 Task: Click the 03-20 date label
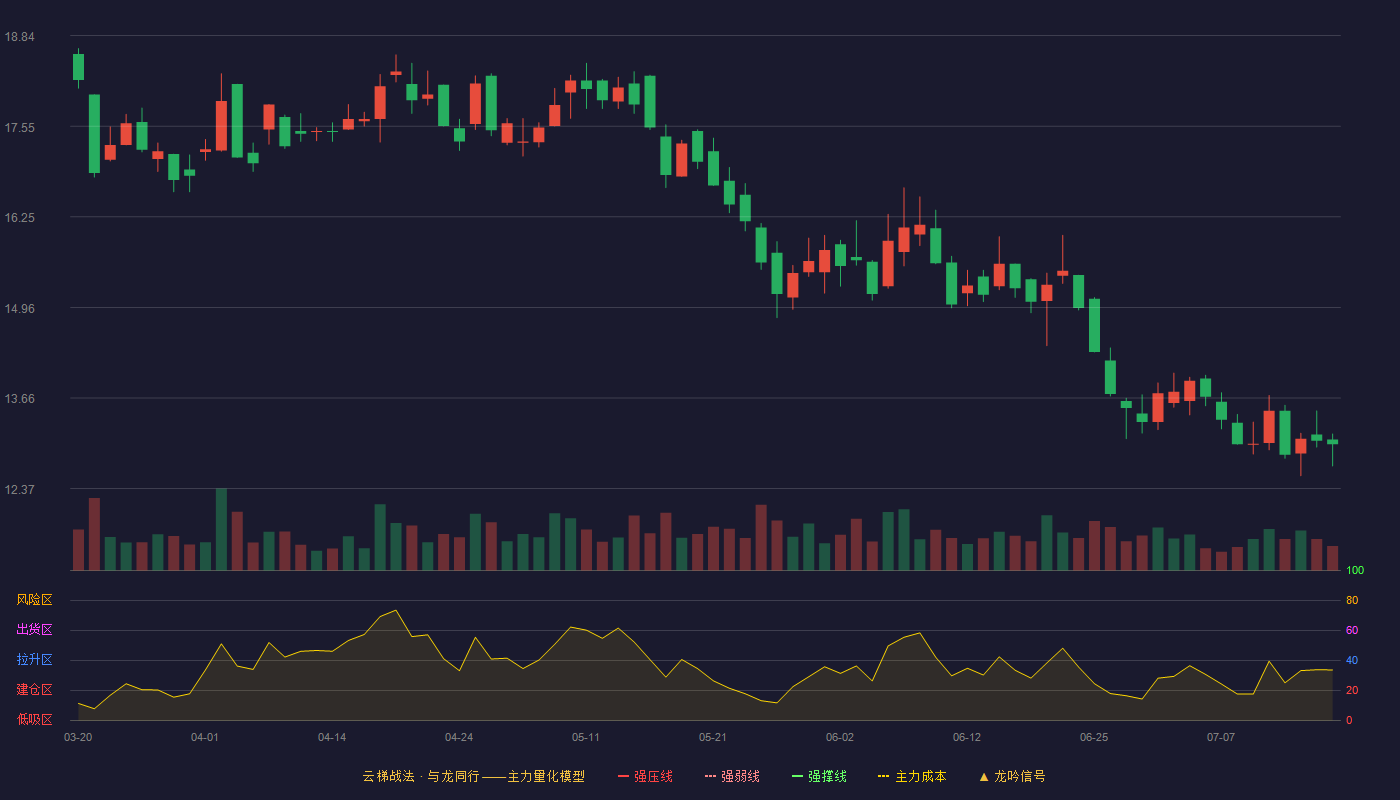[x=78, y=737]
